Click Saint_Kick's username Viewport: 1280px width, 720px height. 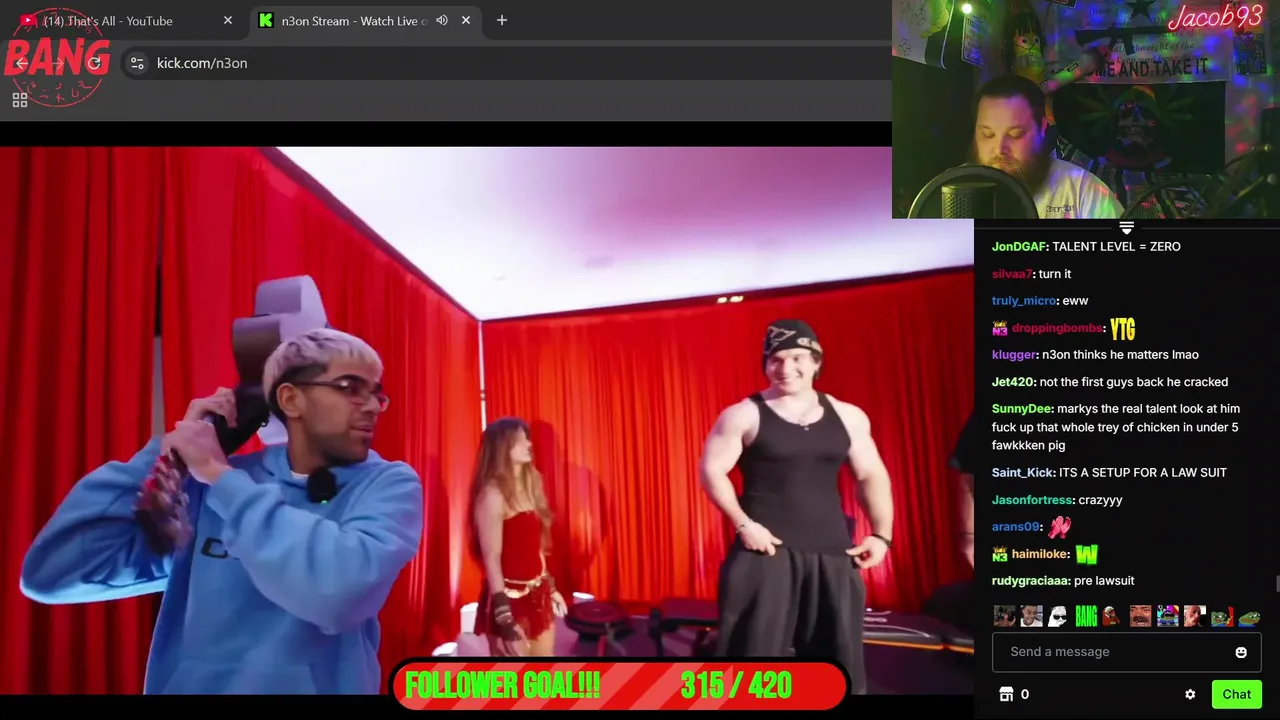1023,472
